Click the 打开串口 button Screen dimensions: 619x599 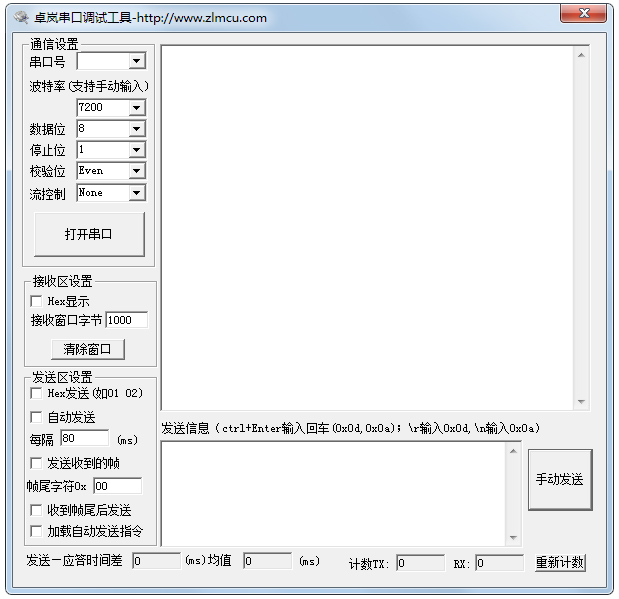[89, 234]
